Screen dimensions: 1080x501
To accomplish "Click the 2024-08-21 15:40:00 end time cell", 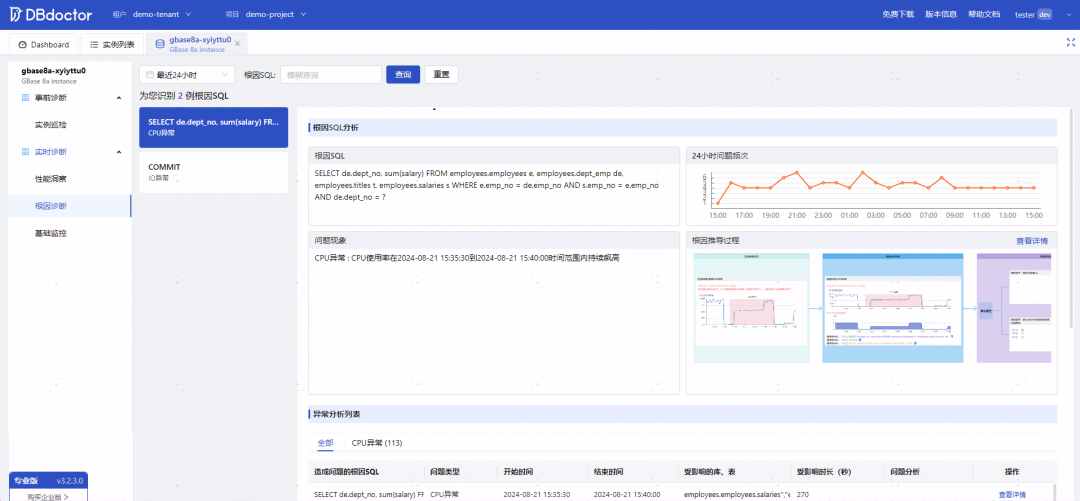I will [x=627, y=494].
